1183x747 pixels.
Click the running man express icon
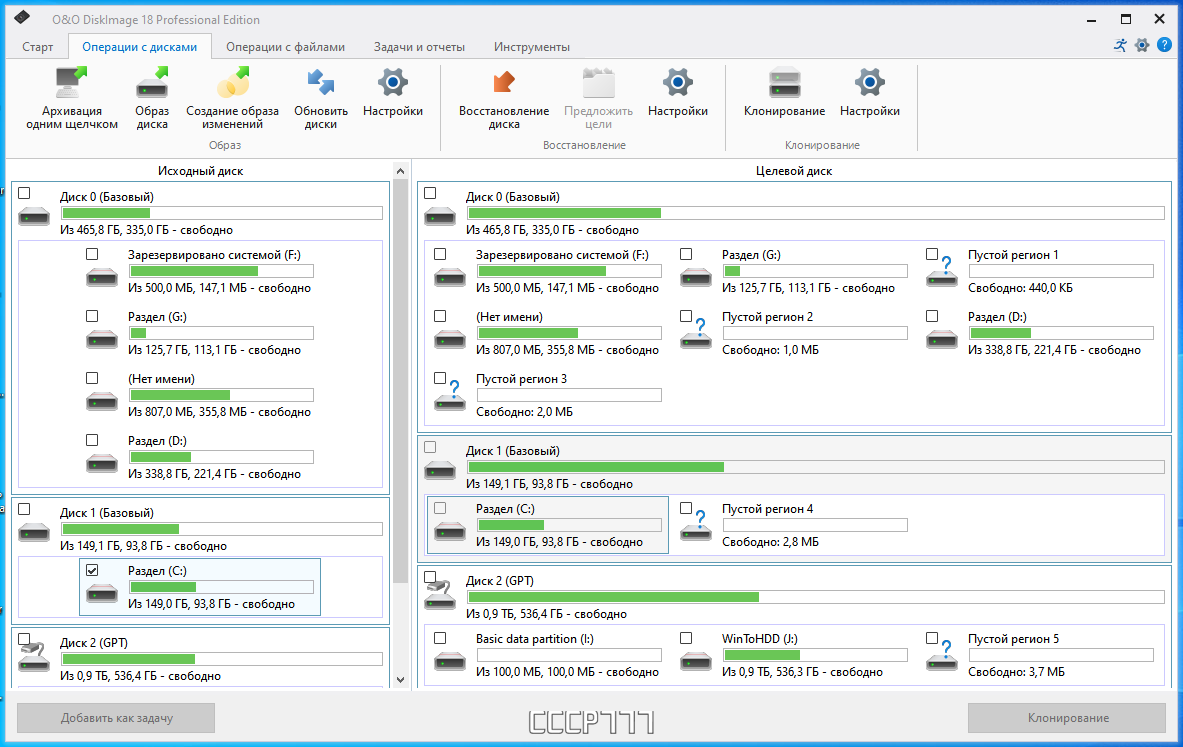[x=1120, y=45]
